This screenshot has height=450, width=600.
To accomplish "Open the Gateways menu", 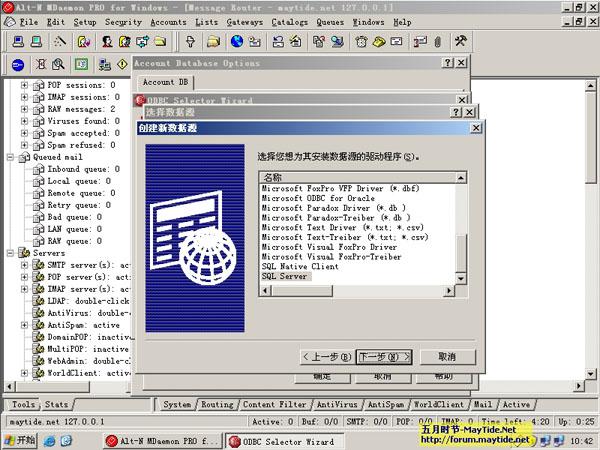I will click(244, 21).
